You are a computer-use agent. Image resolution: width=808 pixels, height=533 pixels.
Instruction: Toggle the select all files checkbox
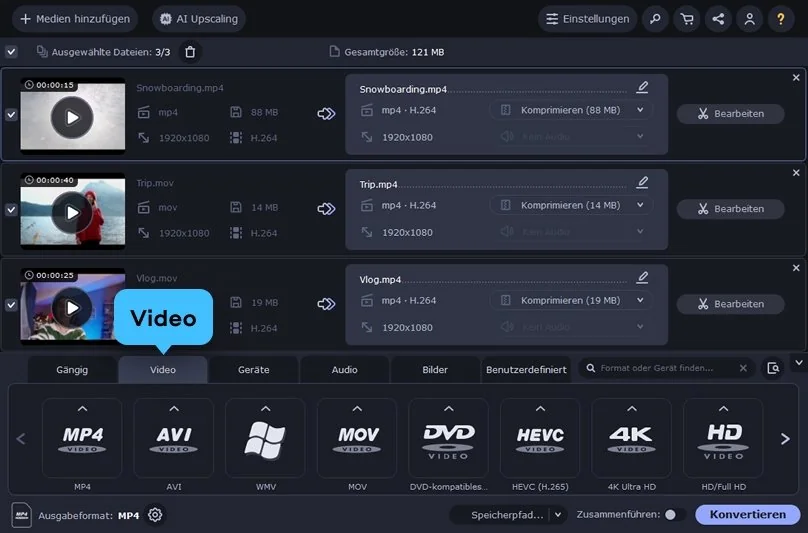(11, 52)
